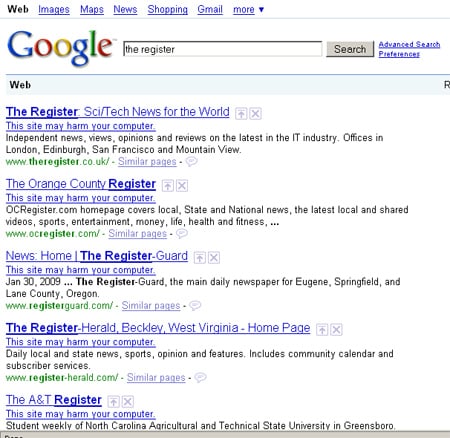The image size is (450, 438).
Task: Select the Web tab in top bar
Action: [x=18, y=9]
